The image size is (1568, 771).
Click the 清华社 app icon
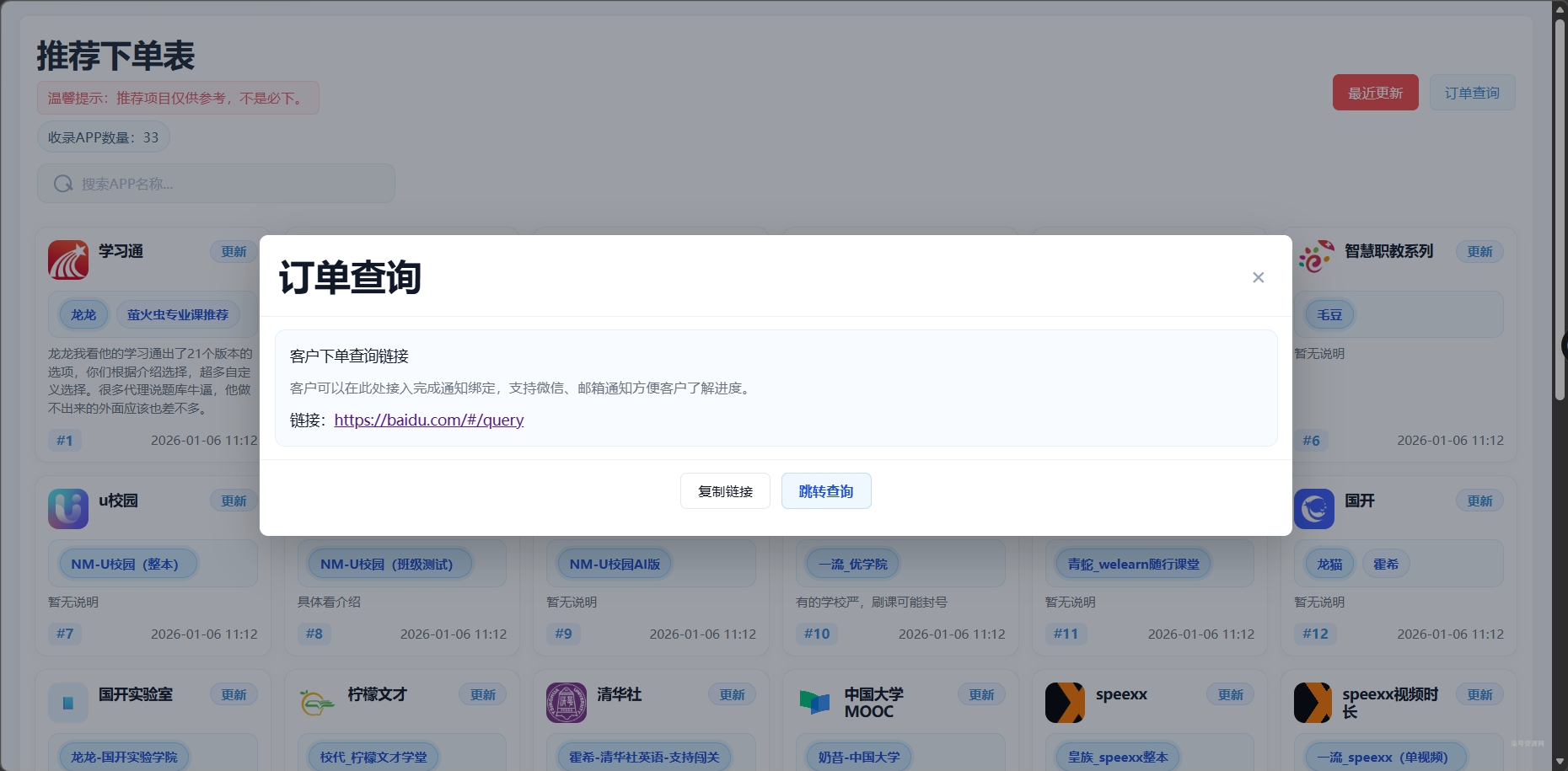tap(566, 702)
